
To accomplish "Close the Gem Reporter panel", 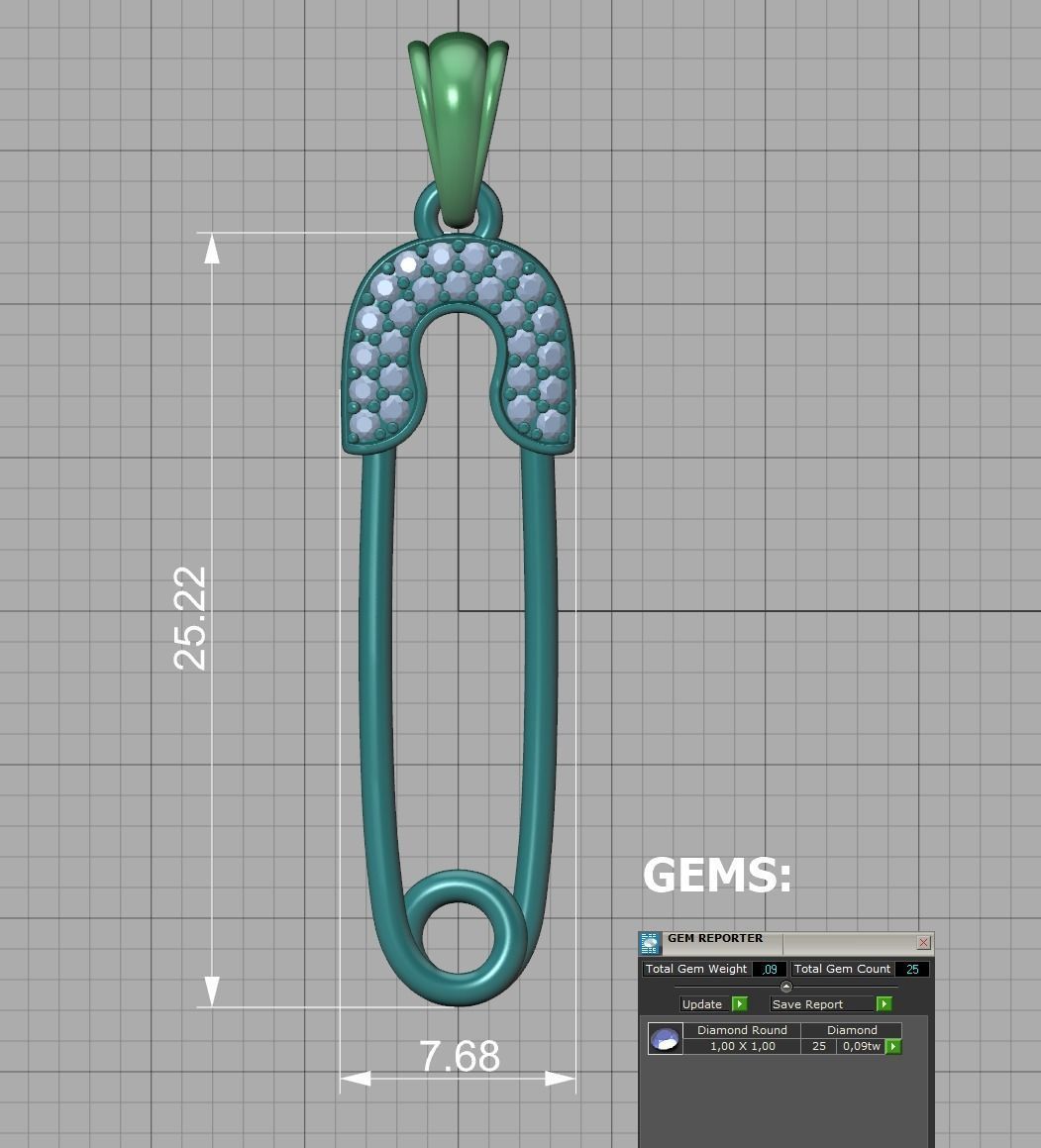I will [x=923, y=942].
